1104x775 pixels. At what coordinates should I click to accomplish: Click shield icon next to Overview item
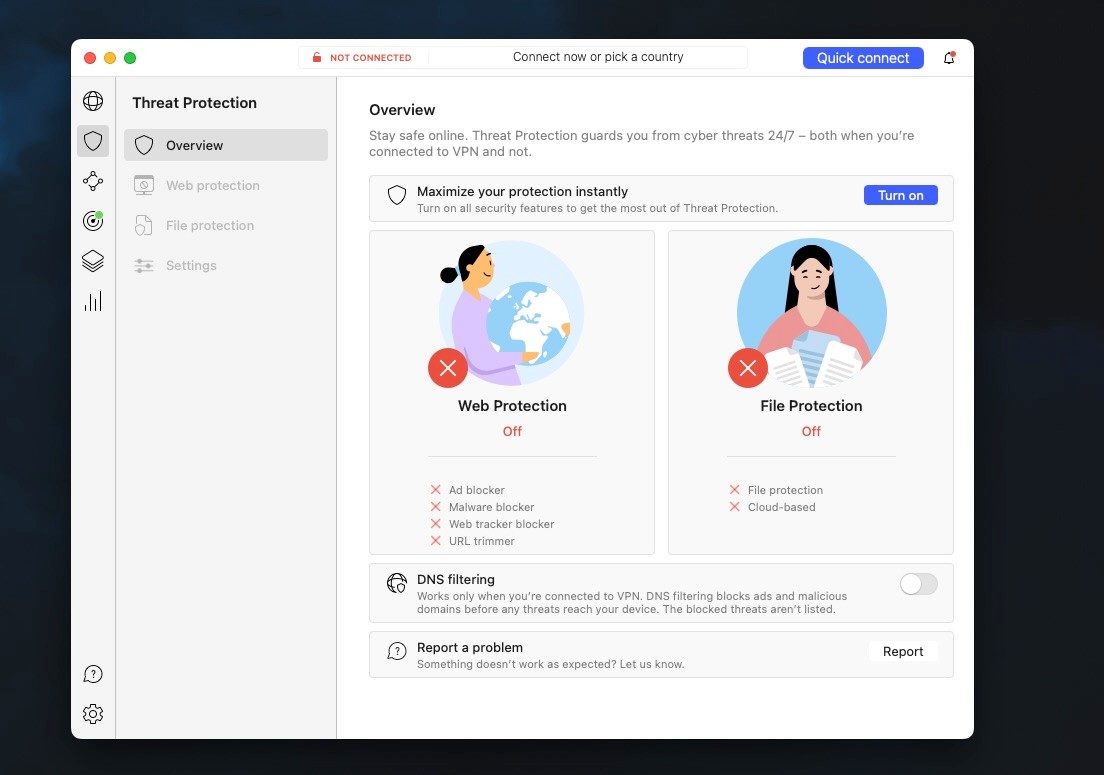click(144, 145)
